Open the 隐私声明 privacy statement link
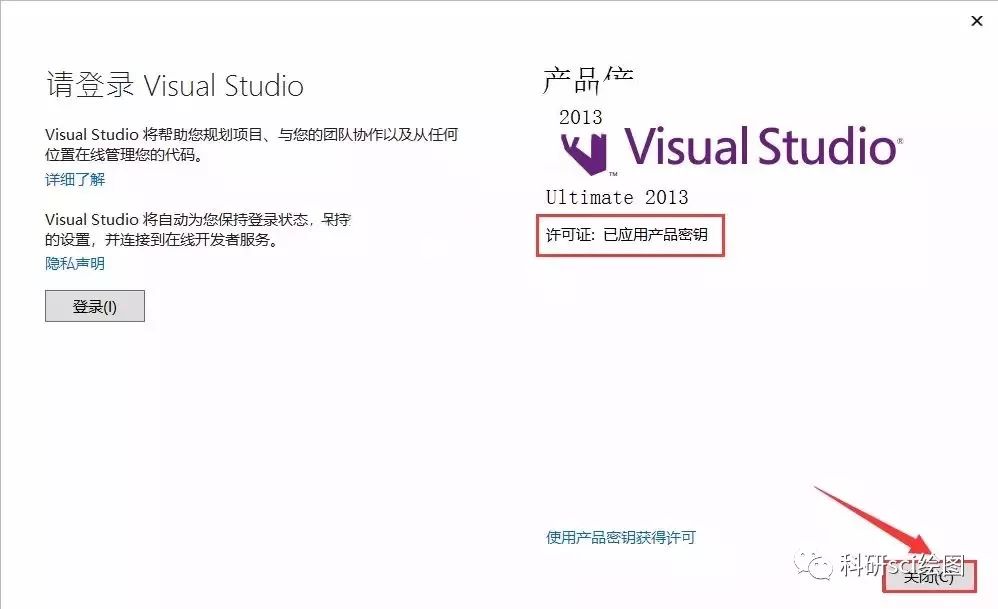This screenshot has width=998, height=609. 75,263
